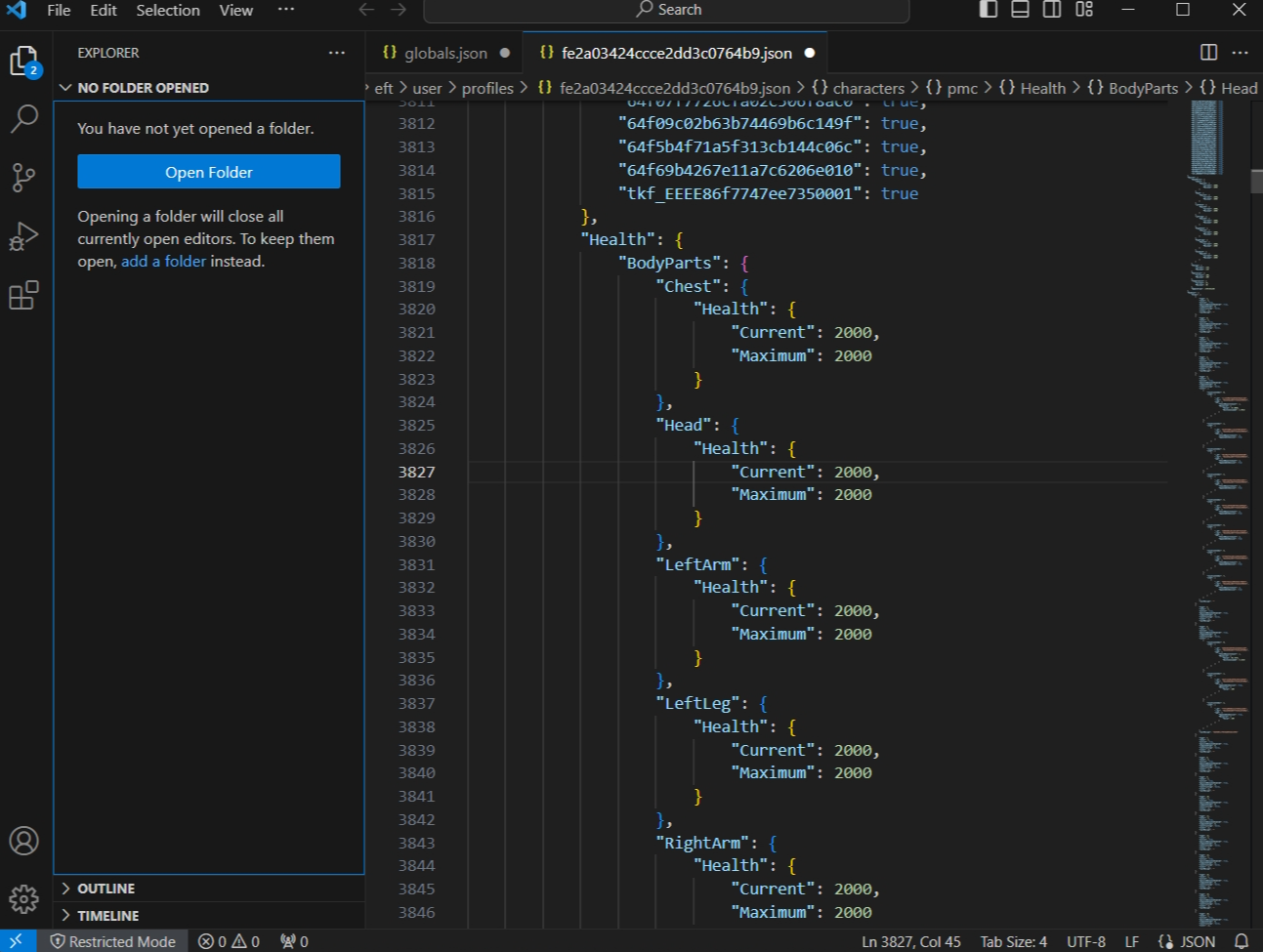Open the Extensions view
This screenshot has height=952, width=1263.
click(x=23, y=295)
